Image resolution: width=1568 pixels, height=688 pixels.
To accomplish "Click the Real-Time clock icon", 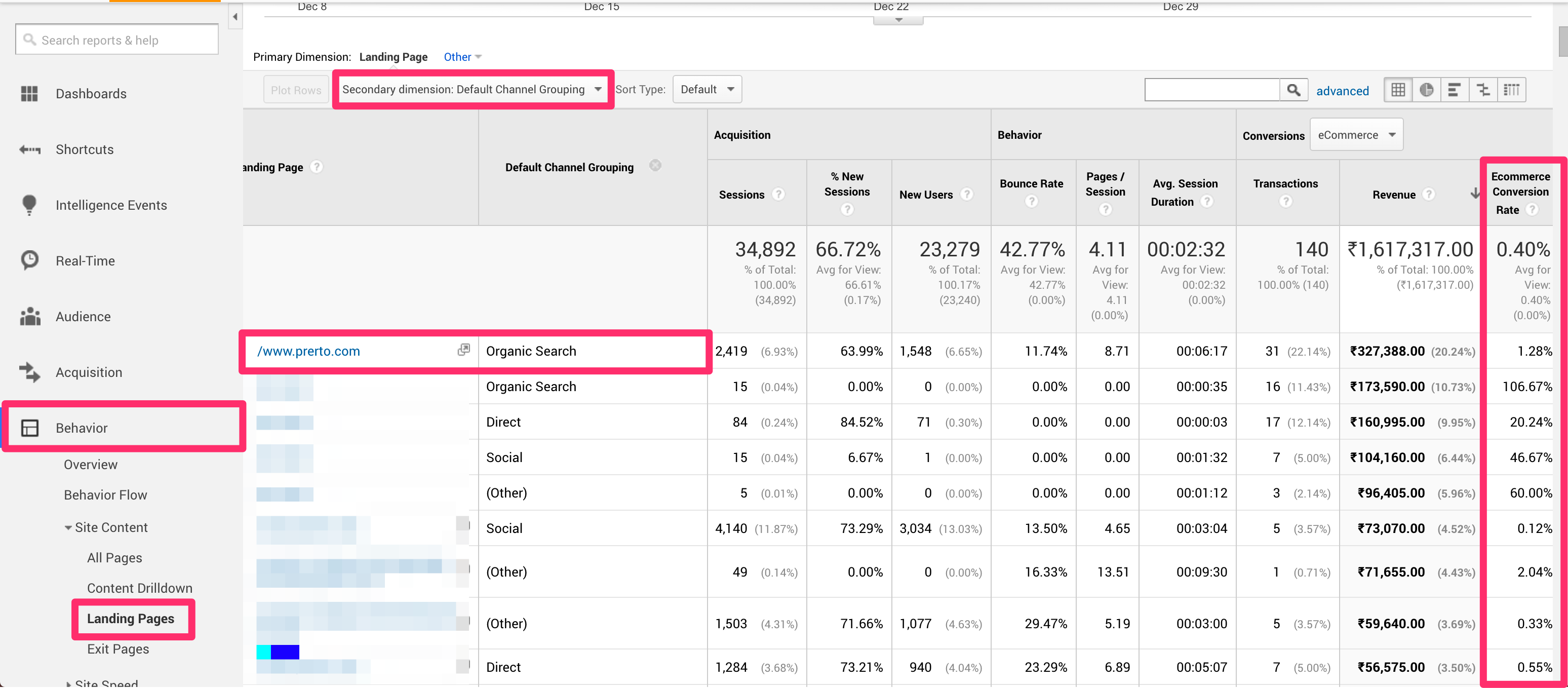I will [x=29, y=260].
